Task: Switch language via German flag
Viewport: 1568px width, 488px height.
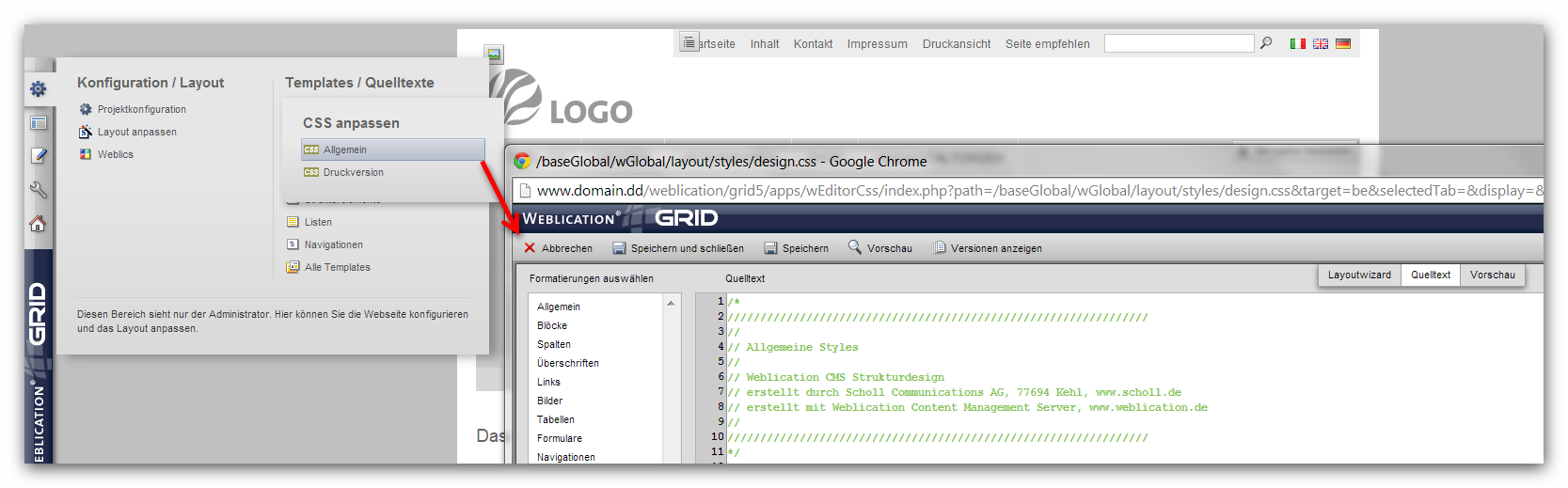Action: pos(1343,44)
